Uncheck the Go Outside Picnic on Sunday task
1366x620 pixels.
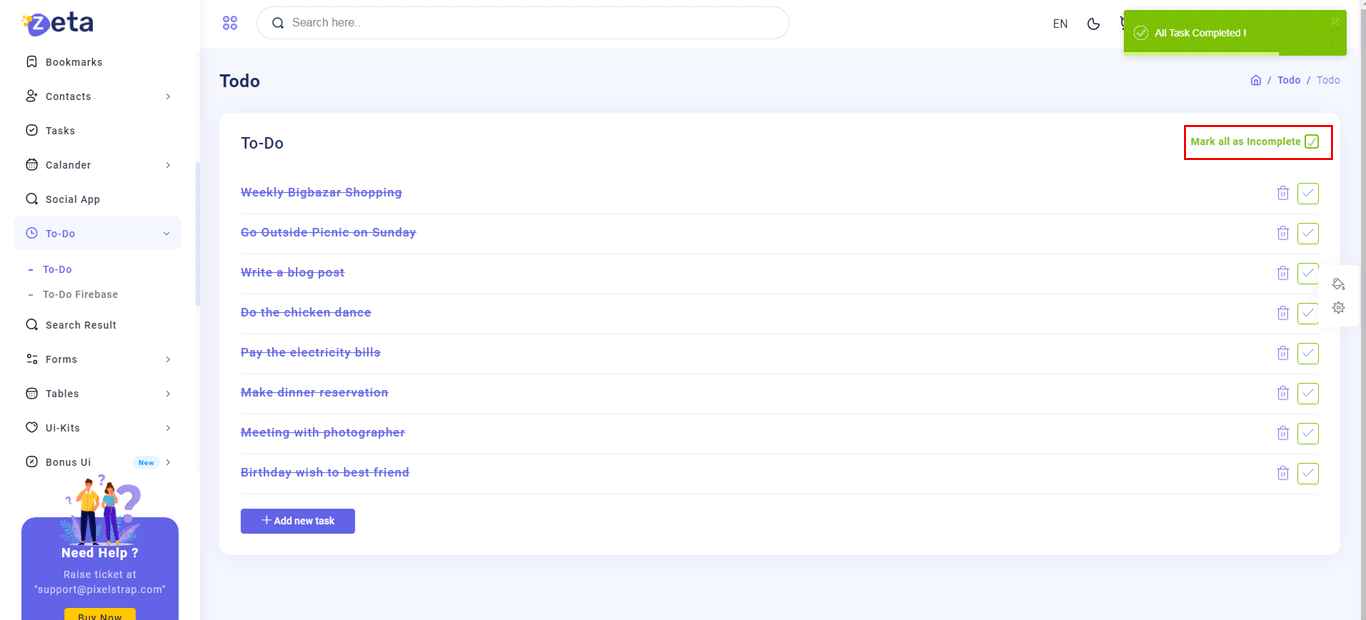pos(1308,233)
